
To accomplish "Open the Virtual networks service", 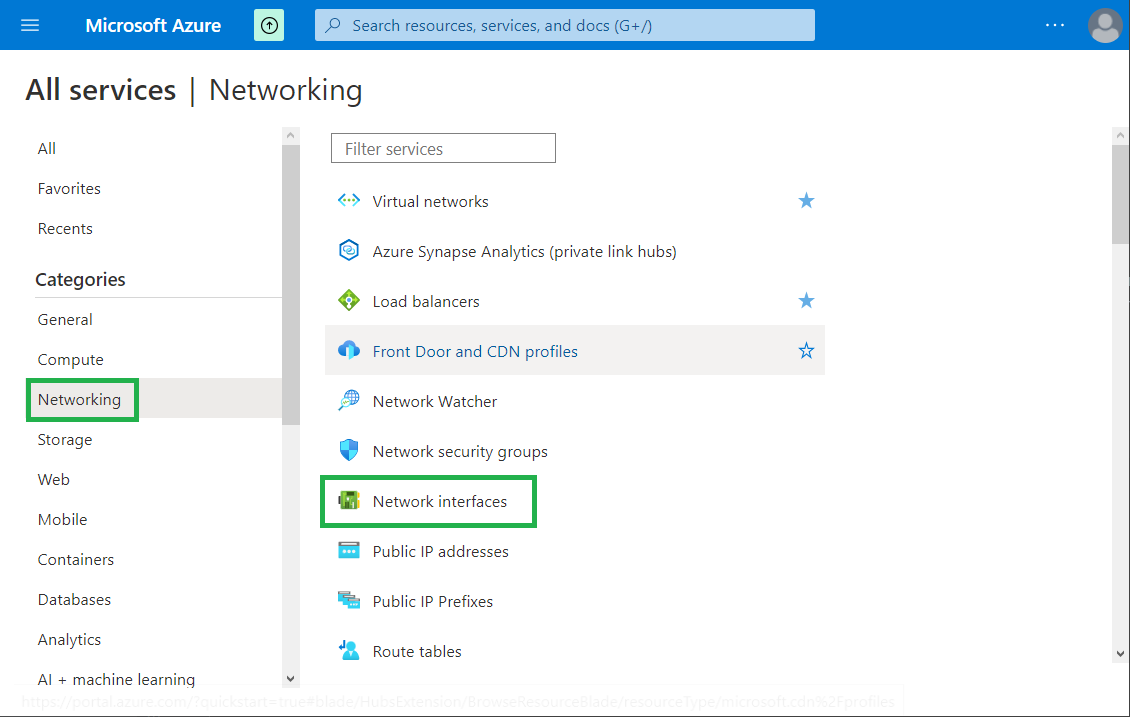I will click(430, 201).
